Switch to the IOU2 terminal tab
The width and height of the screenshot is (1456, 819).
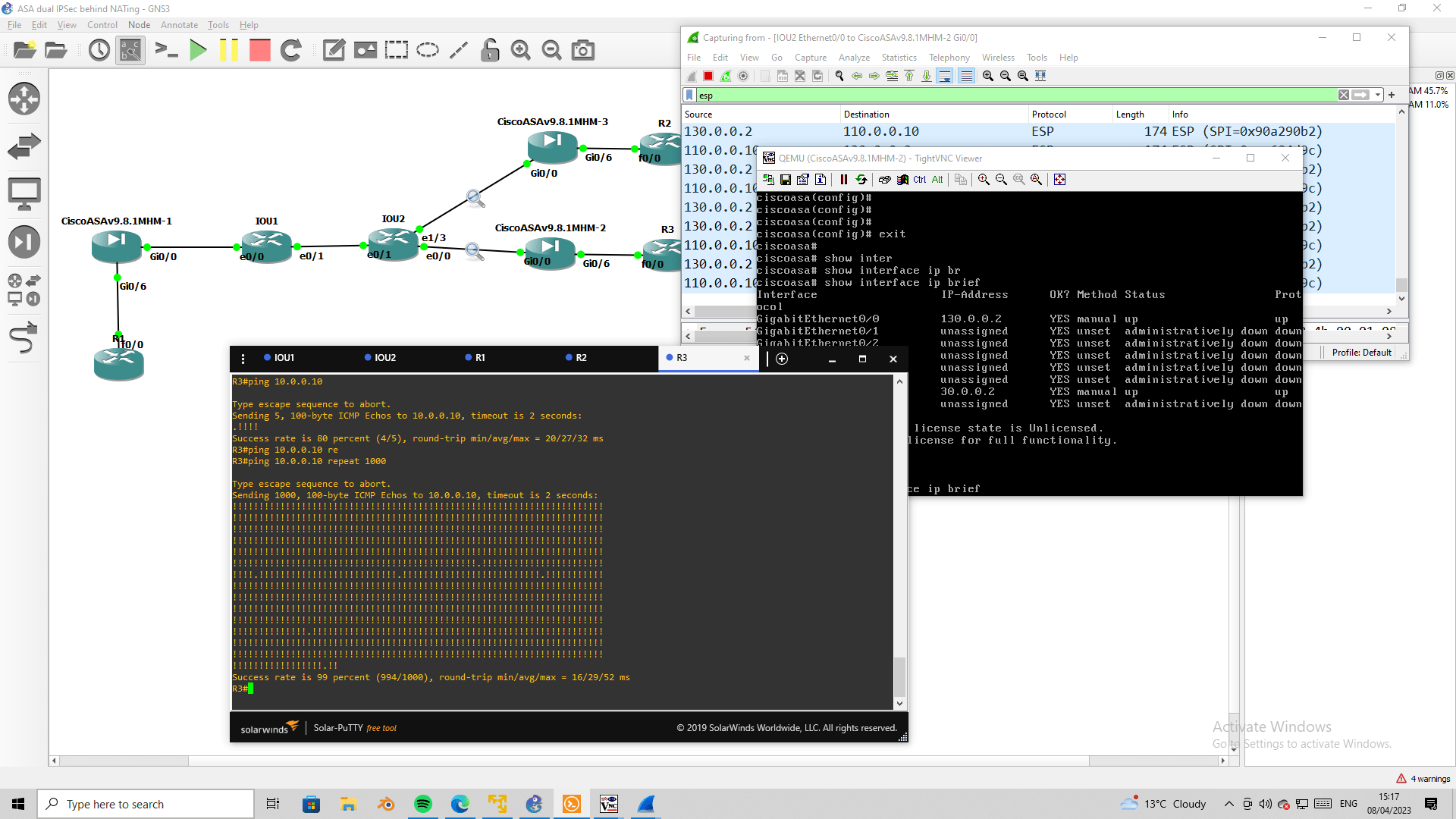click(x=384, y=358)
